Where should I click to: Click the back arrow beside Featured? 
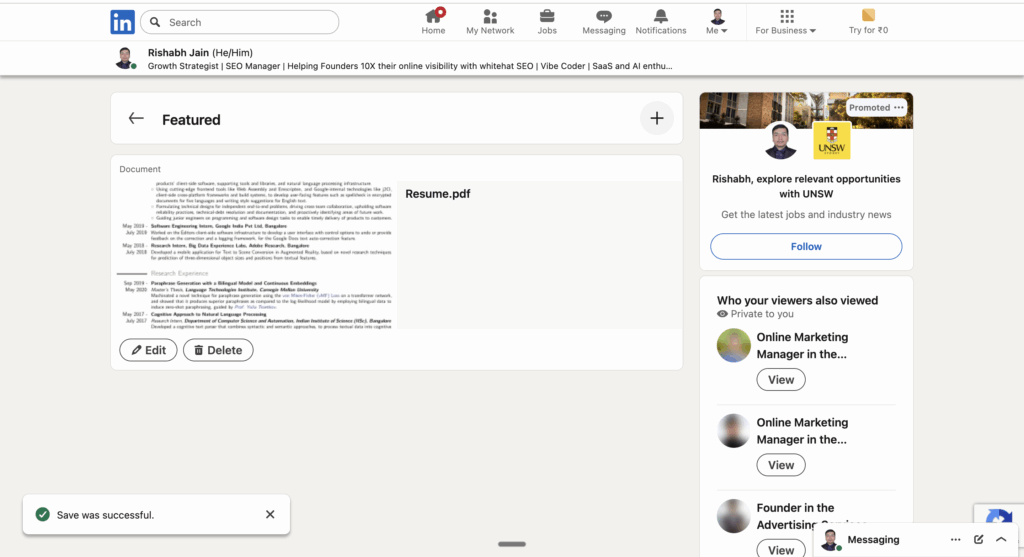(136, 118)
